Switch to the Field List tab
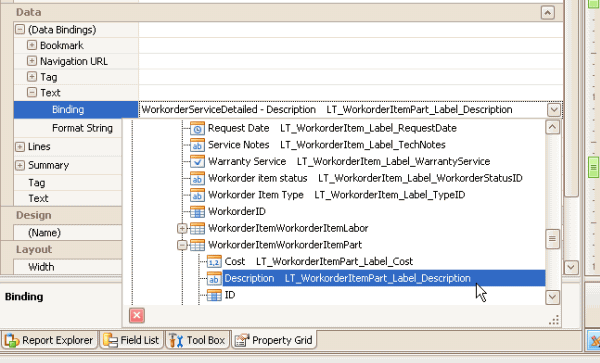The height and width of the screenshot is (363, 600). click(x=132, y=340)
